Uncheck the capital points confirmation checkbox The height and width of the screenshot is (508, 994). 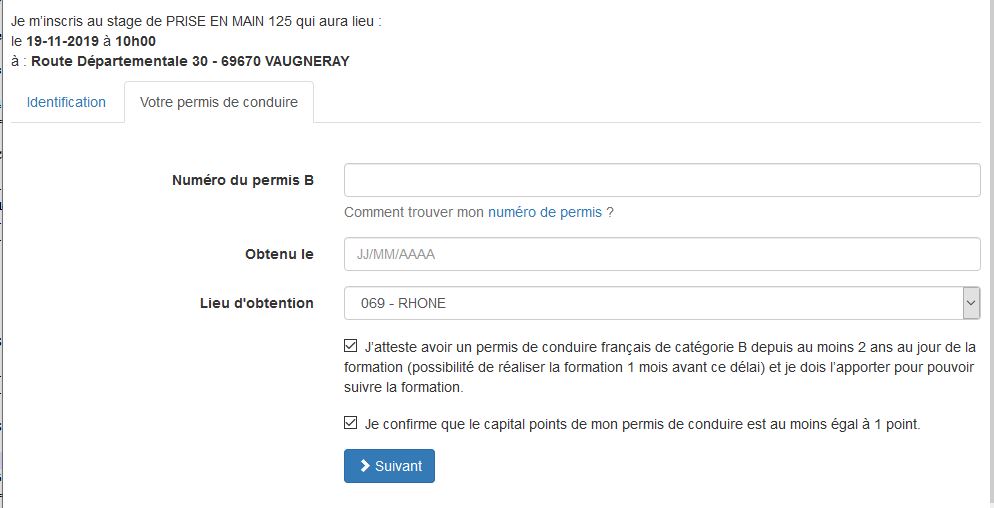click(350, 423)
